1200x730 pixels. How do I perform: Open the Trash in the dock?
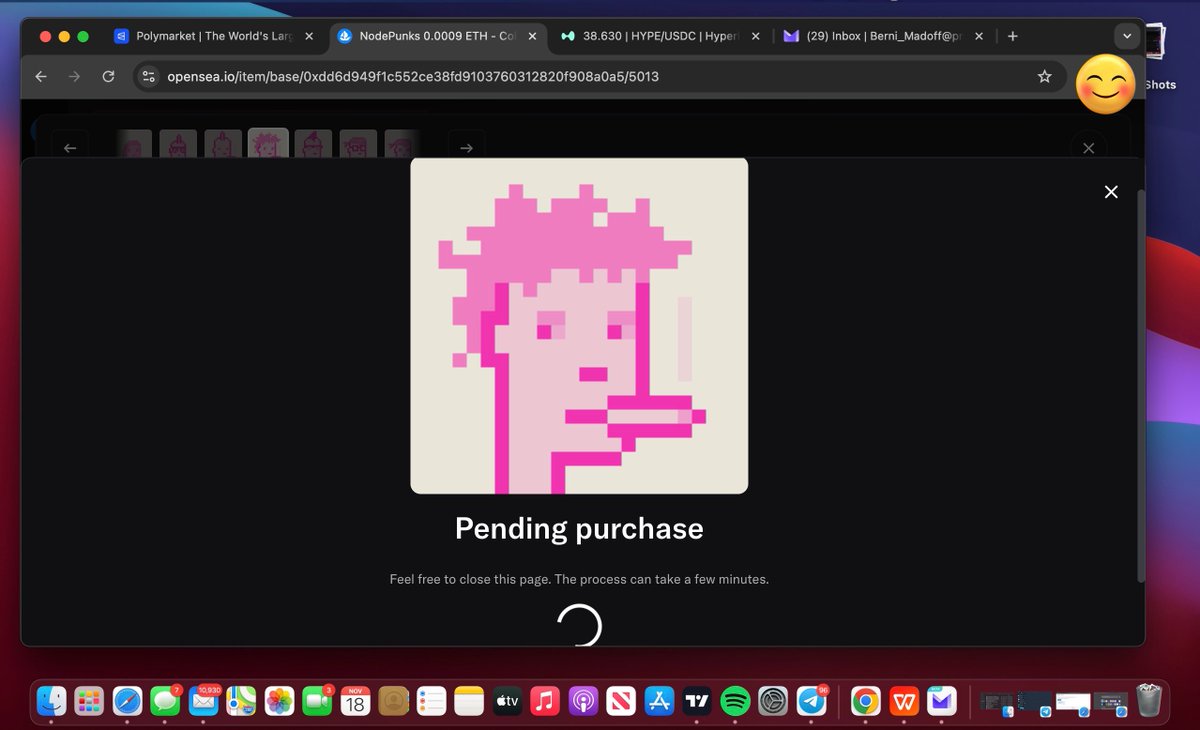pos(1149,702)
